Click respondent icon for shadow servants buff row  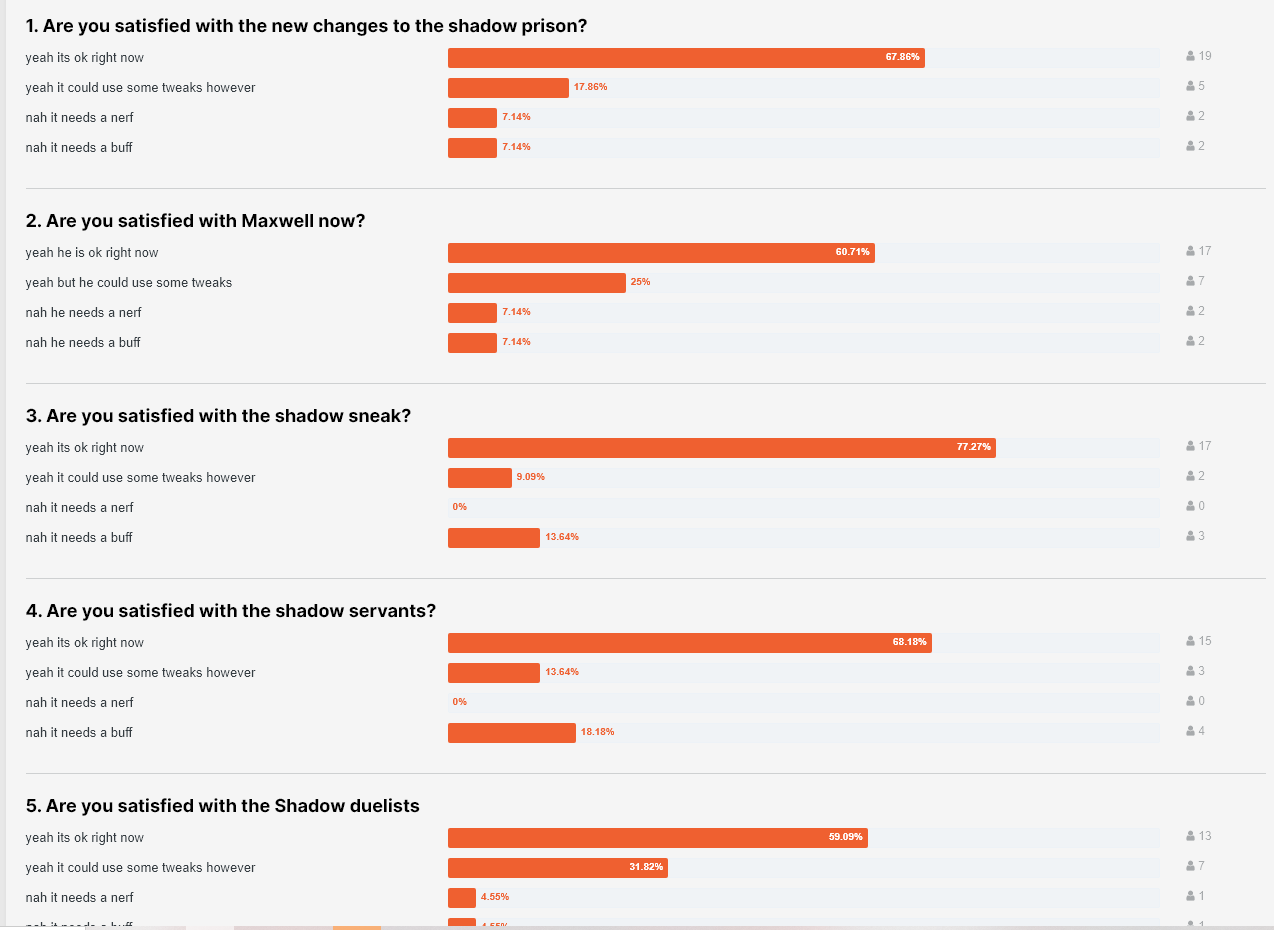(1190, 732)
